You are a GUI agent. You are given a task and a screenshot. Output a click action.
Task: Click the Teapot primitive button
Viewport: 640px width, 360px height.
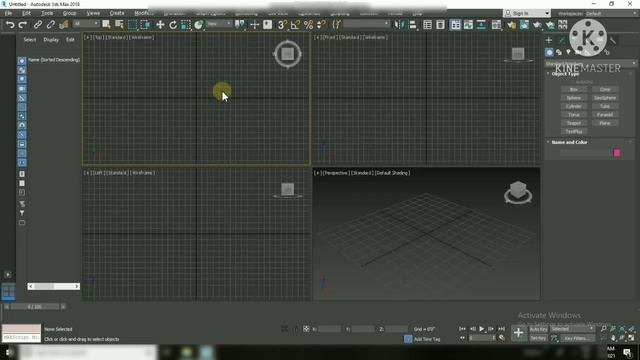573,123
